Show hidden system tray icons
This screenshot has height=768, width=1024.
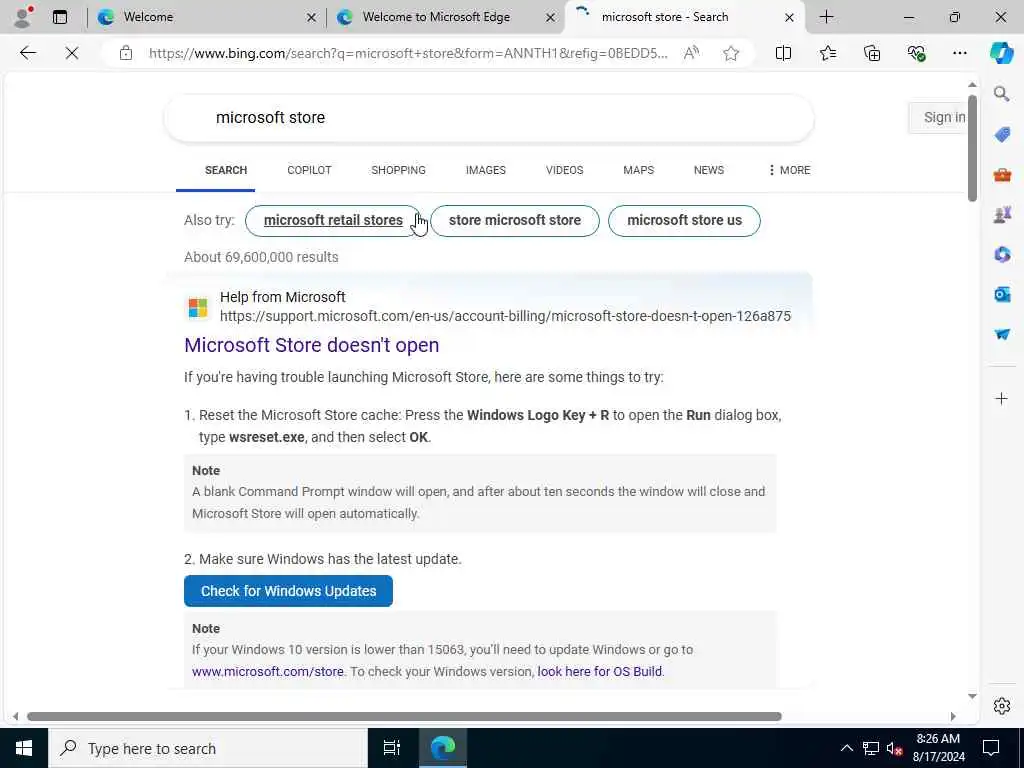846,748
